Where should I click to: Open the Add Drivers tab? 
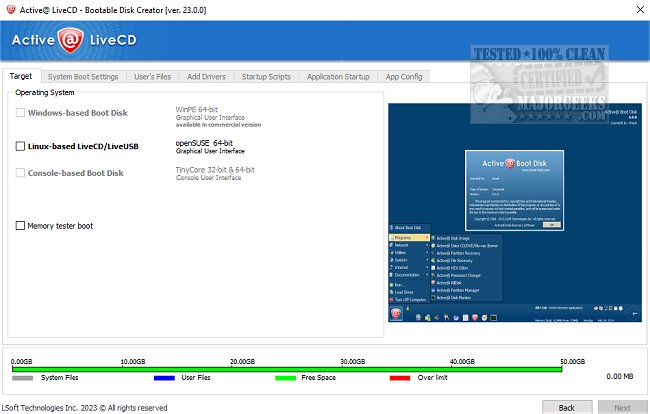206,77
